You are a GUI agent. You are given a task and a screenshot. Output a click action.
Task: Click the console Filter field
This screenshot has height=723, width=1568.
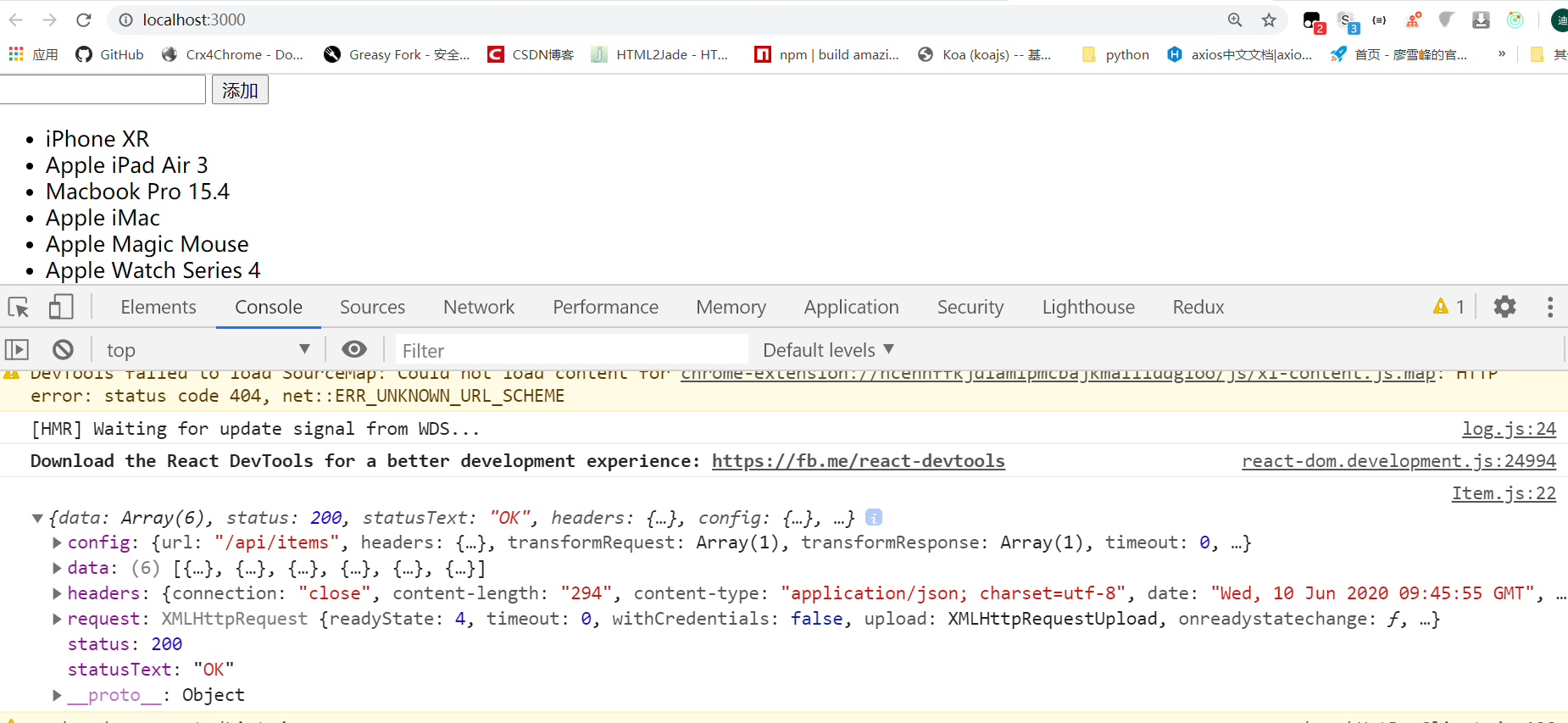coord(572,350)
